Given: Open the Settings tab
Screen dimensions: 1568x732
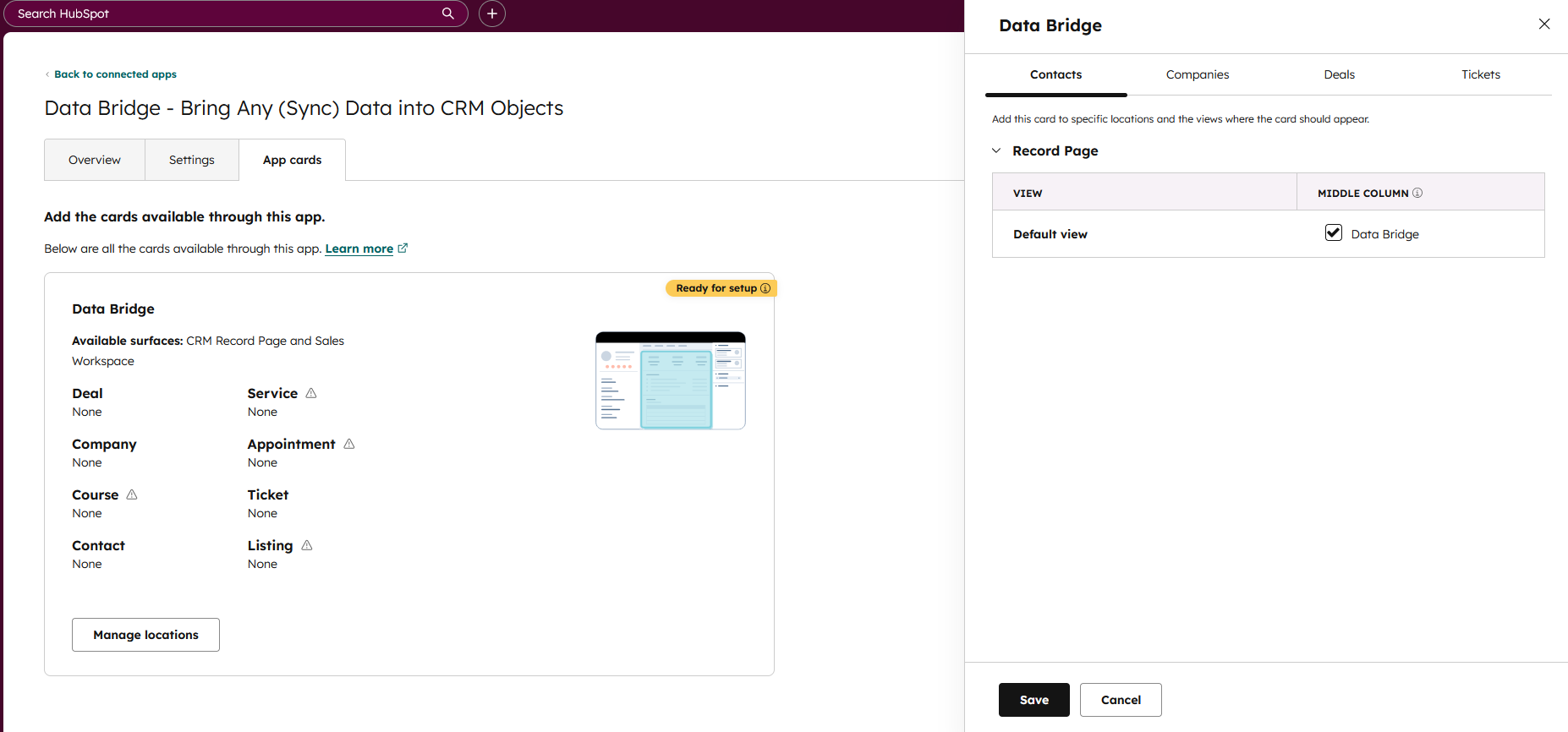Looking at the screenshot, I should [192, 160].
